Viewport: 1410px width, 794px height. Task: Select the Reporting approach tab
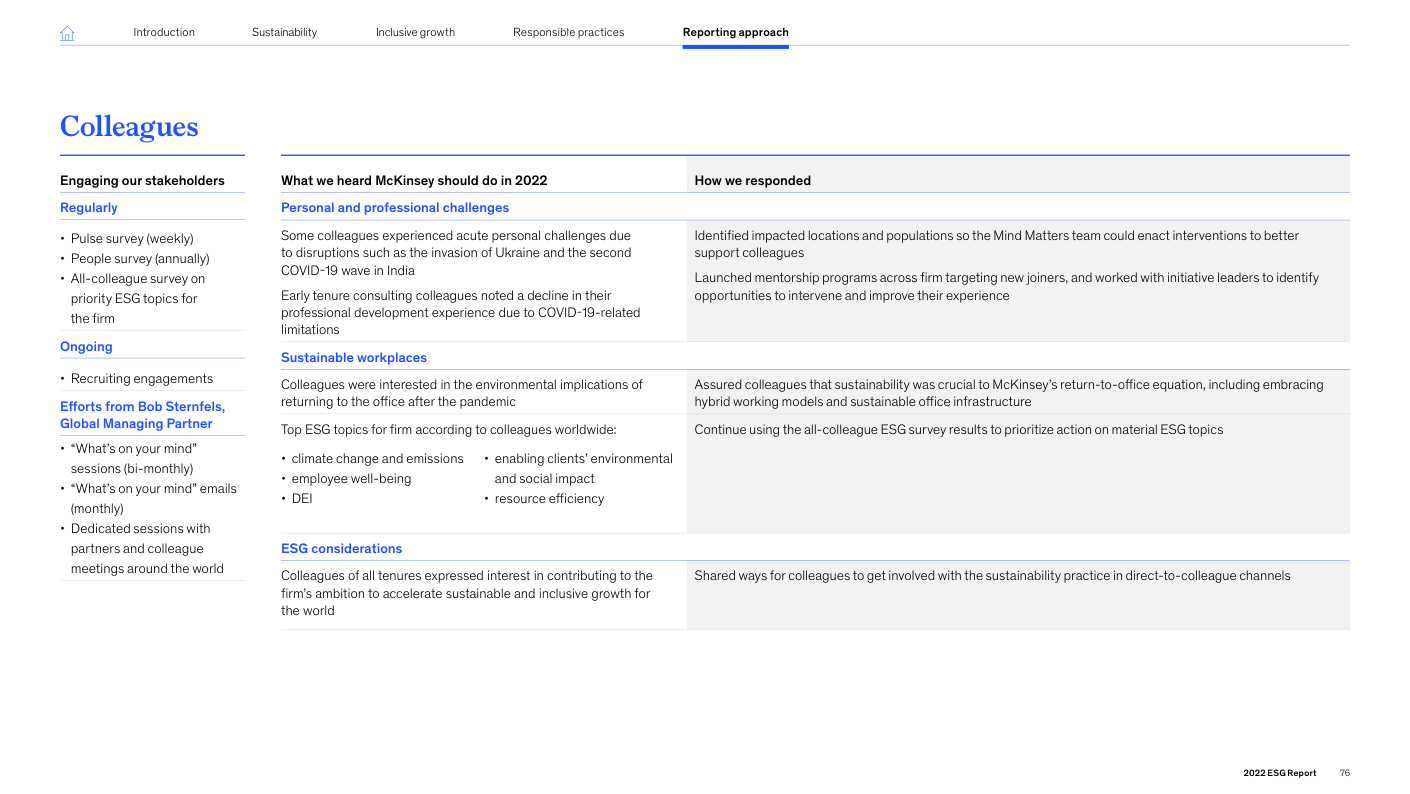pos(735,32)
